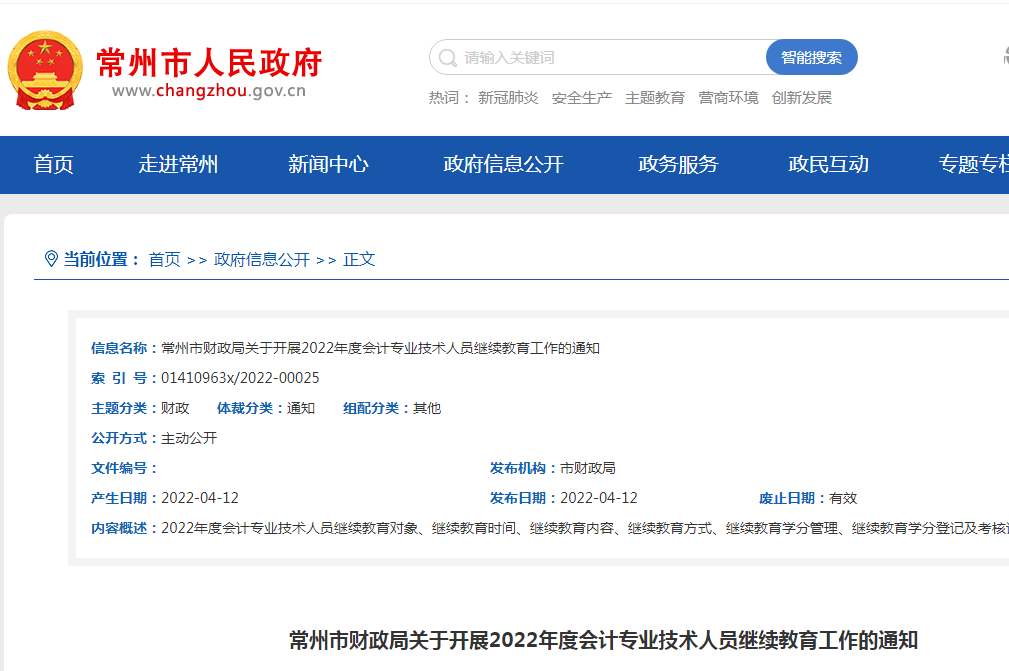This screenshot has width=1009, height=671.
Task: Click the 公开方式 value 主动公开
Action: 189,438
